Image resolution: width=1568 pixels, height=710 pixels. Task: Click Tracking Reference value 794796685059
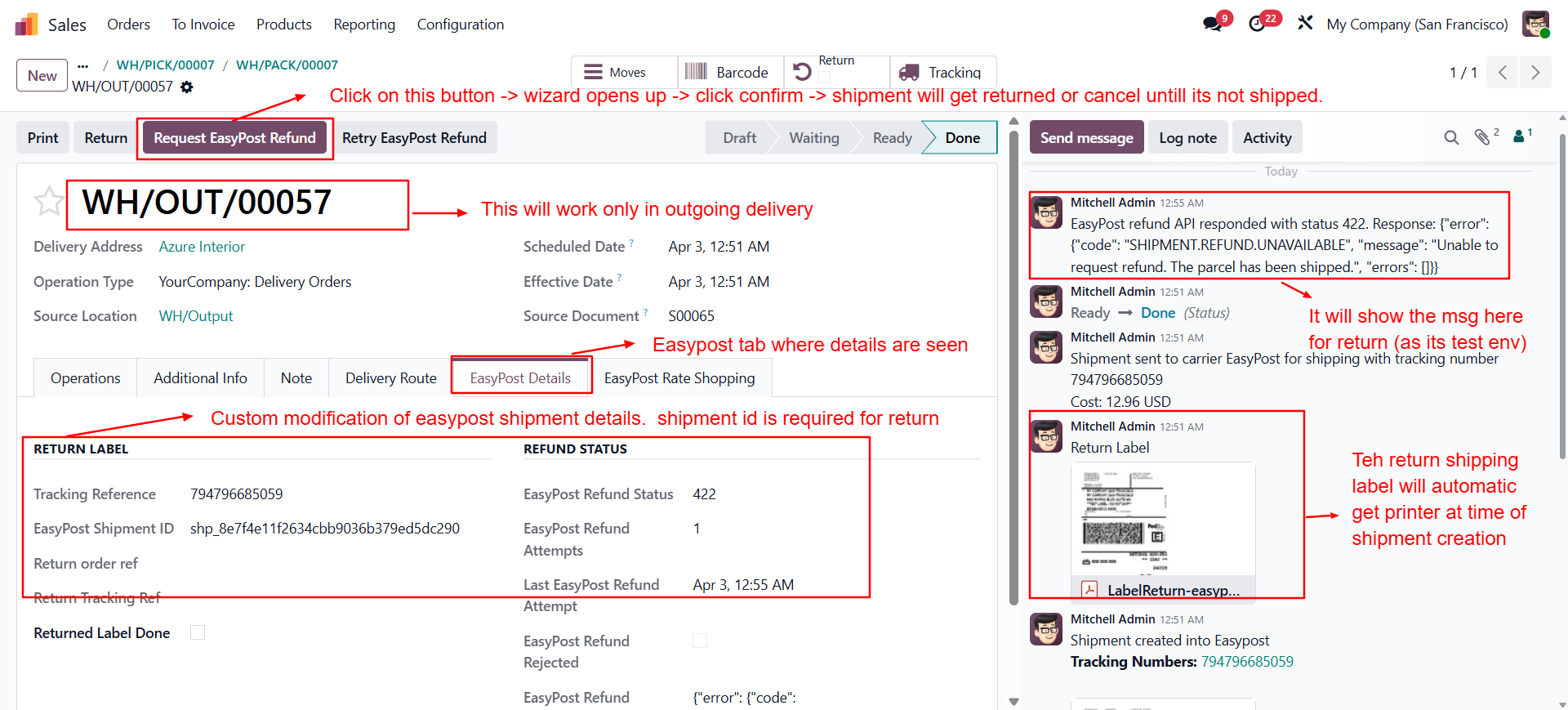click(x=236, y=494)
